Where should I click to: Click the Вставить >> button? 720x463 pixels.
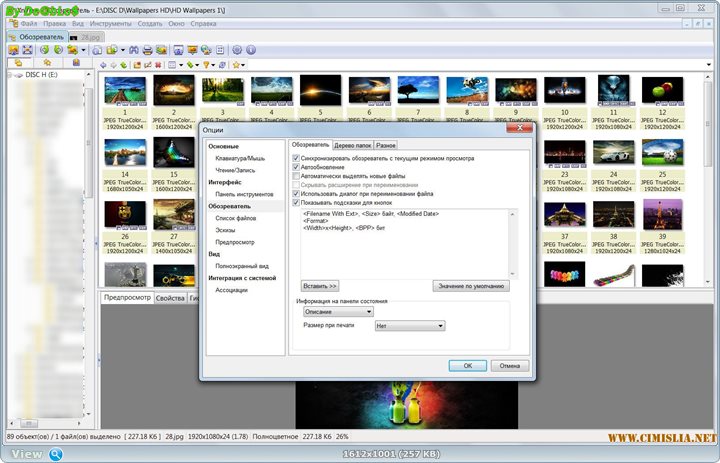click(320, 286)
